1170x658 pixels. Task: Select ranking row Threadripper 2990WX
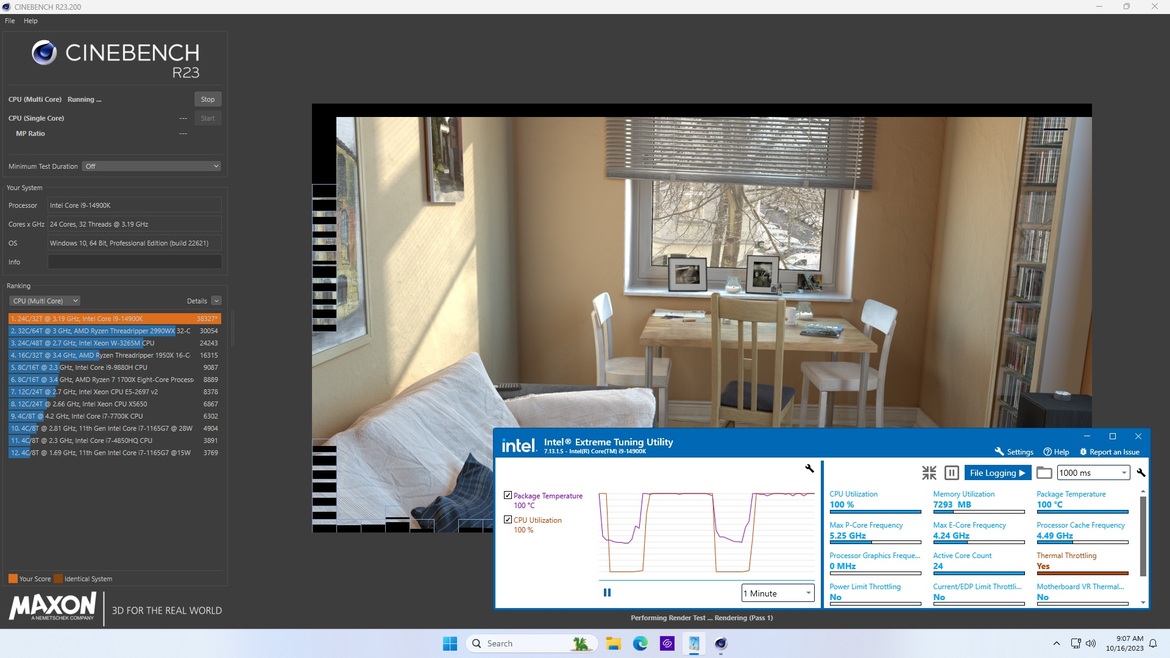(x=114, y=330)
